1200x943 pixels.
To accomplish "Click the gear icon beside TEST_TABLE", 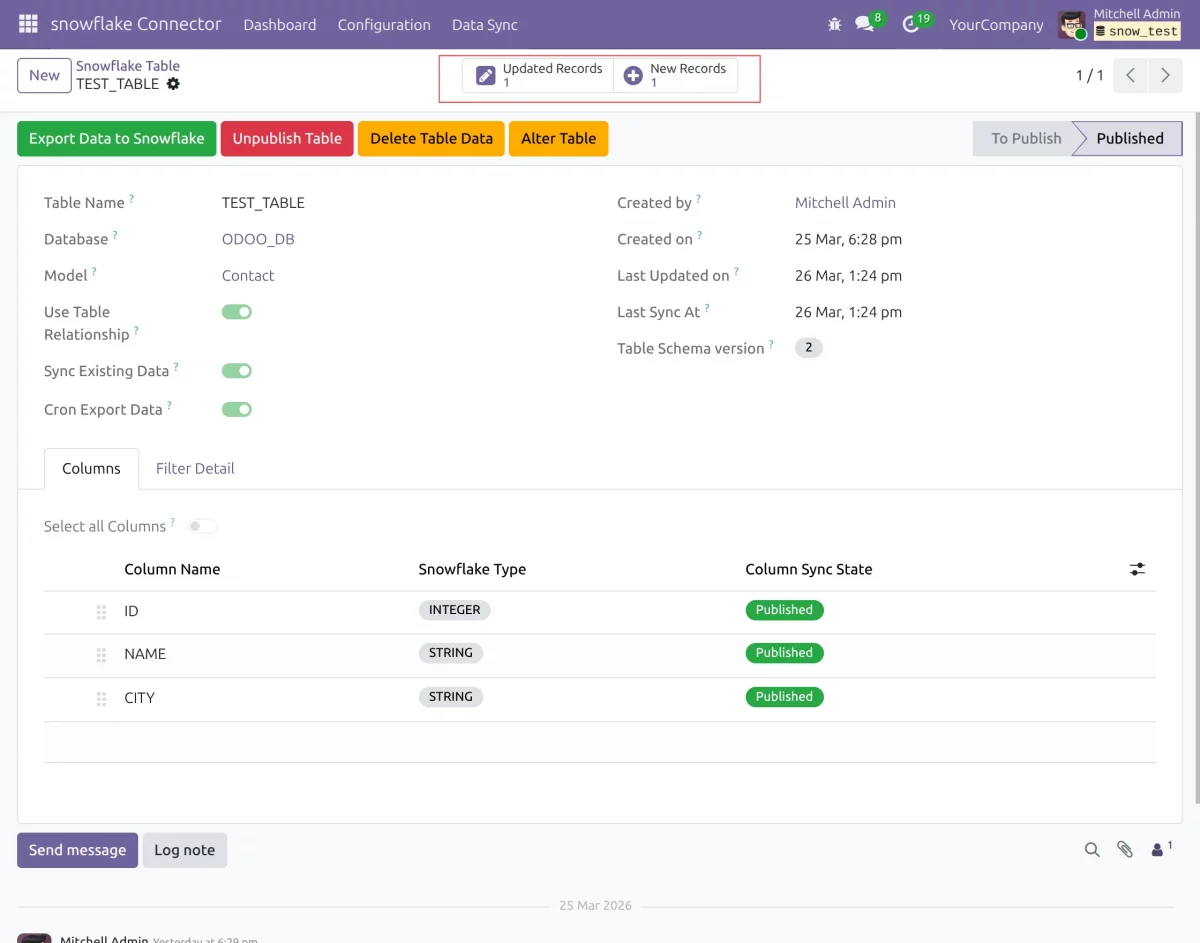I will click(173, 84).
